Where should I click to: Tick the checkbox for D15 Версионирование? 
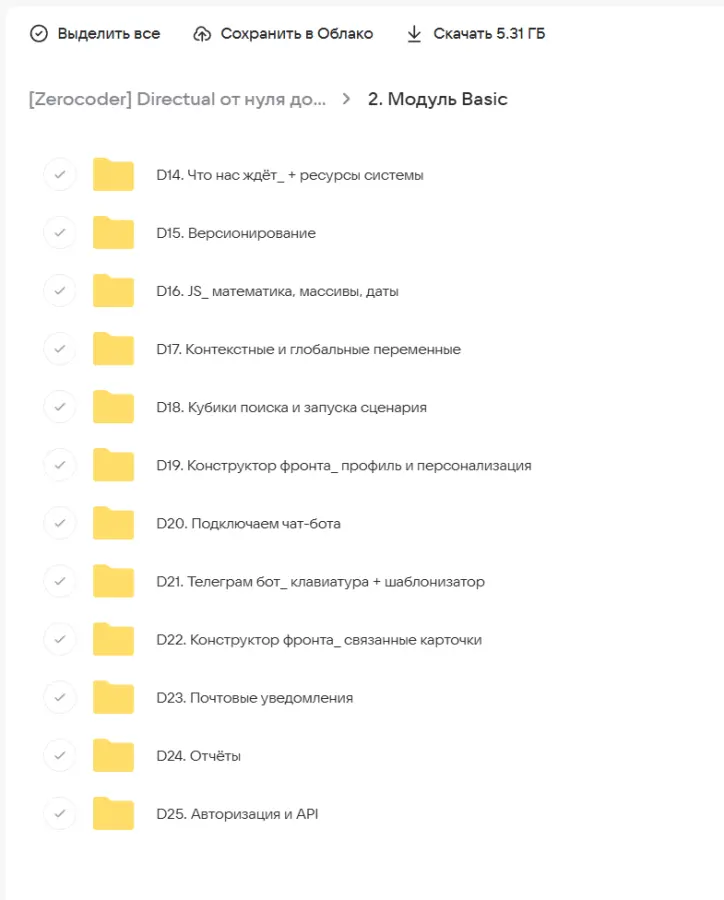point(60,233)
